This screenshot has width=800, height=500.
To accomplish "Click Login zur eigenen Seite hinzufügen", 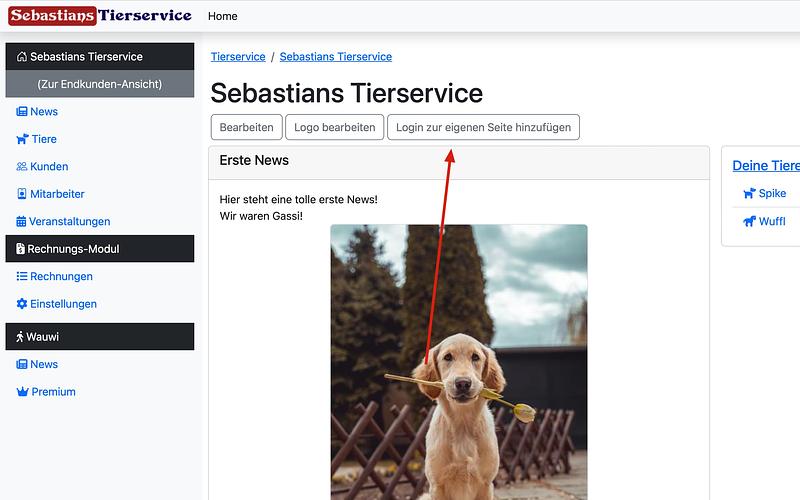I will (x=483, y=128).
